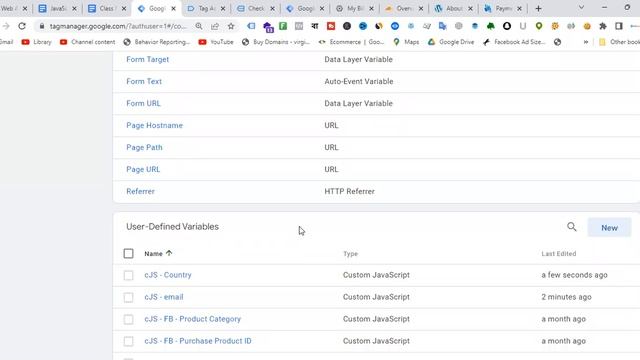Open cJS - FB - Purchase Product ID variable

[x=198, y=341]
